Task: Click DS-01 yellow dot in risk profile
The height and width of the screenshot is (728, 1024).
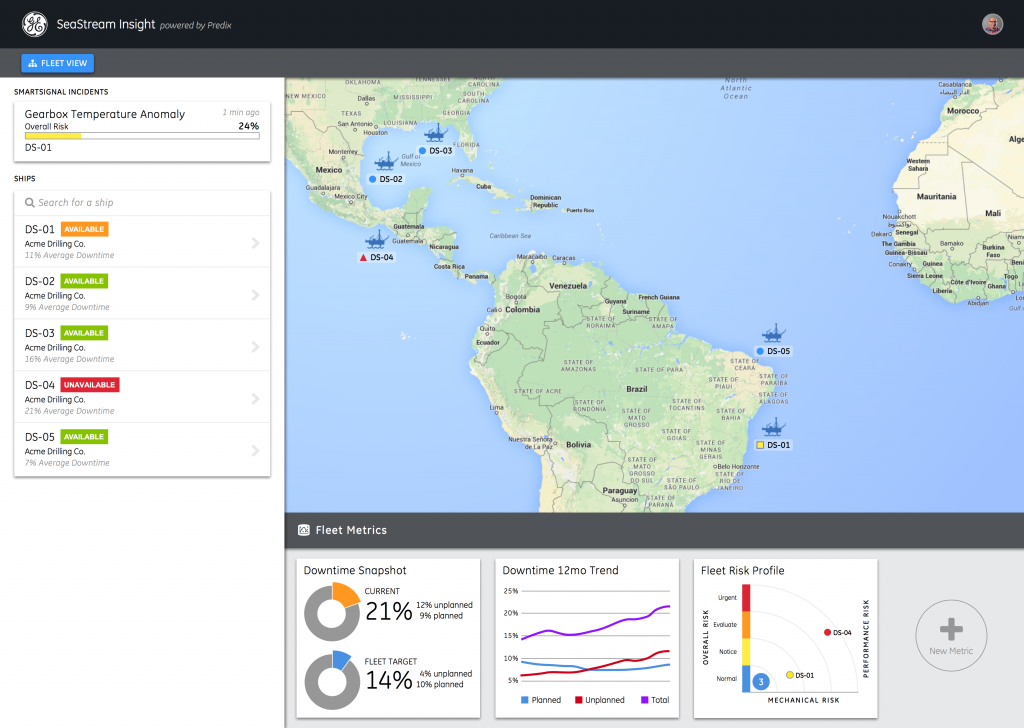Action: pyautogui.click(x=790, y=675)
